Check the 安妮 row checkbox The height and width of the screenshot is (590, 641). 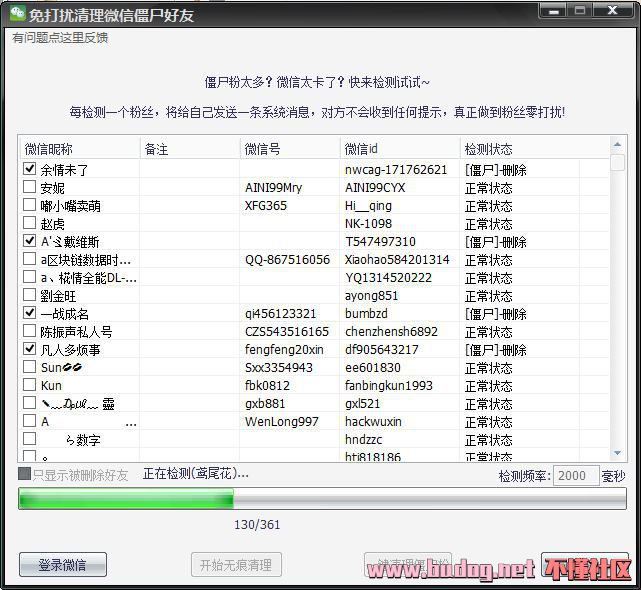(29, 186)
